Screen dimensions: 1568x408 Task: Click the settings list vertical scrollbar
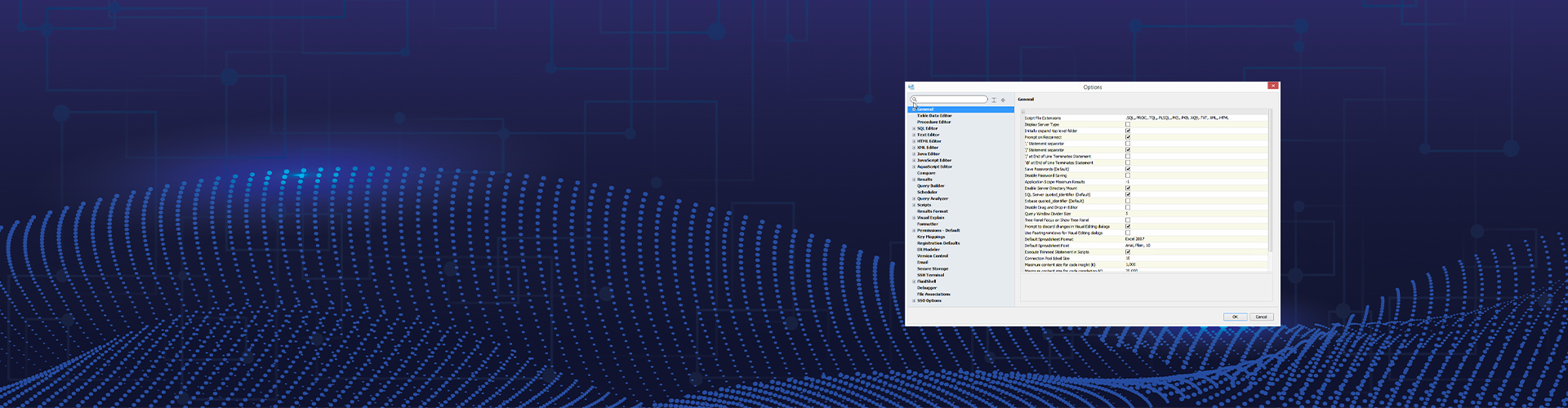[x=1270, y=180]
